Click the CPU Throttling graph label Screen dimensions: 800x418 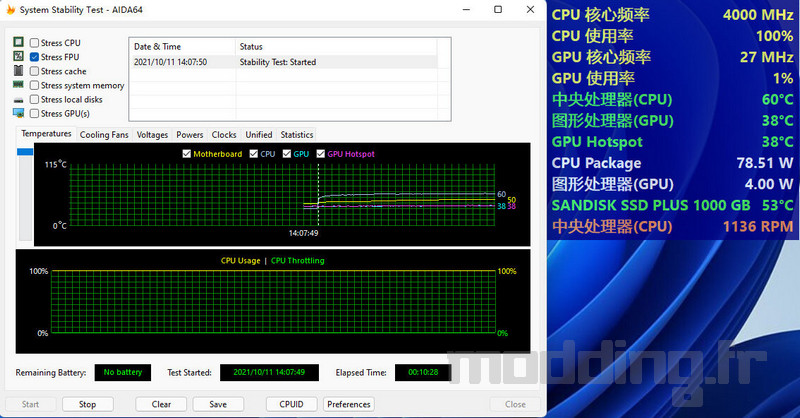click(297, 260)
